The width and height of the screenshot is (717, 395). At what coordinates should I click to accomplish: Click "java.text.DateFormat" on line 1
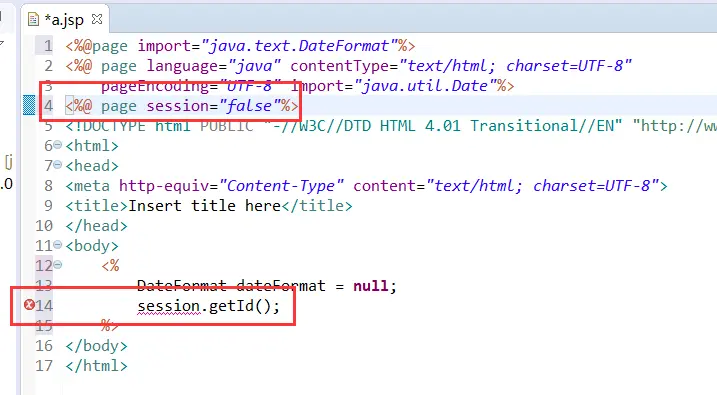click(x=299, y=46)
